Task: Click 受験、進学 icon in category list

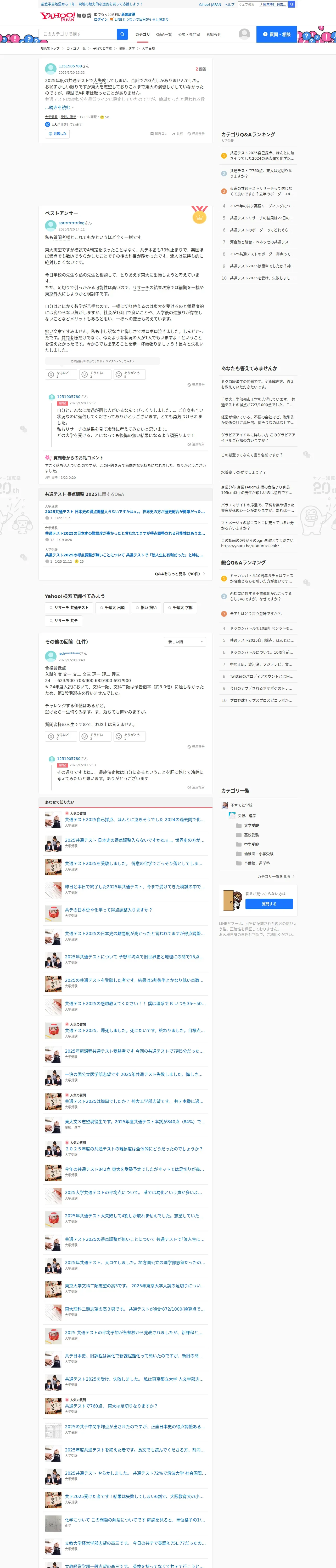Action: point(232,815)
